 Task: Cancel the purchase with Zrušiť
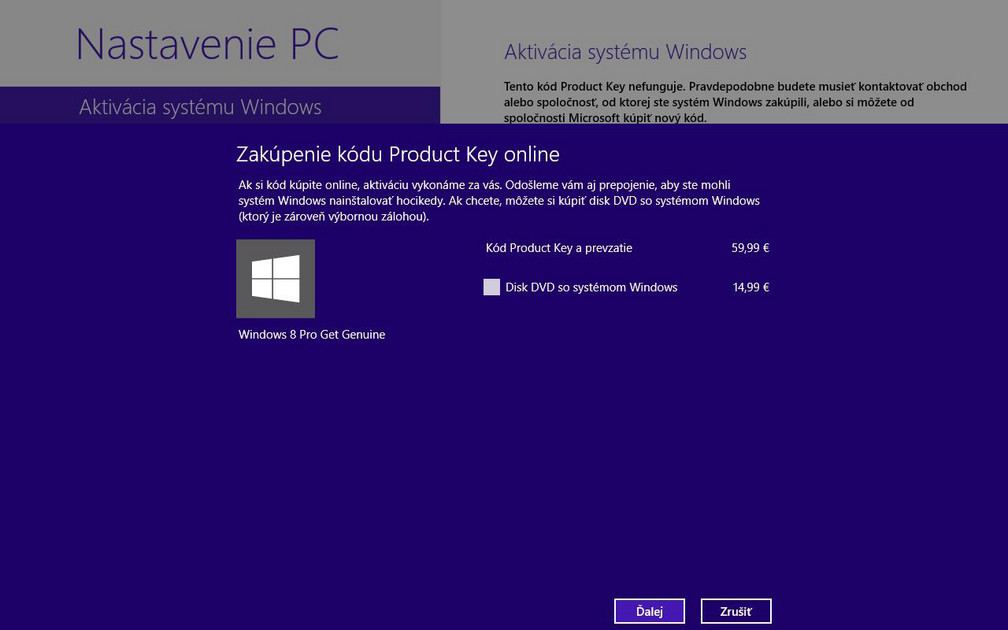pos(735,611)
